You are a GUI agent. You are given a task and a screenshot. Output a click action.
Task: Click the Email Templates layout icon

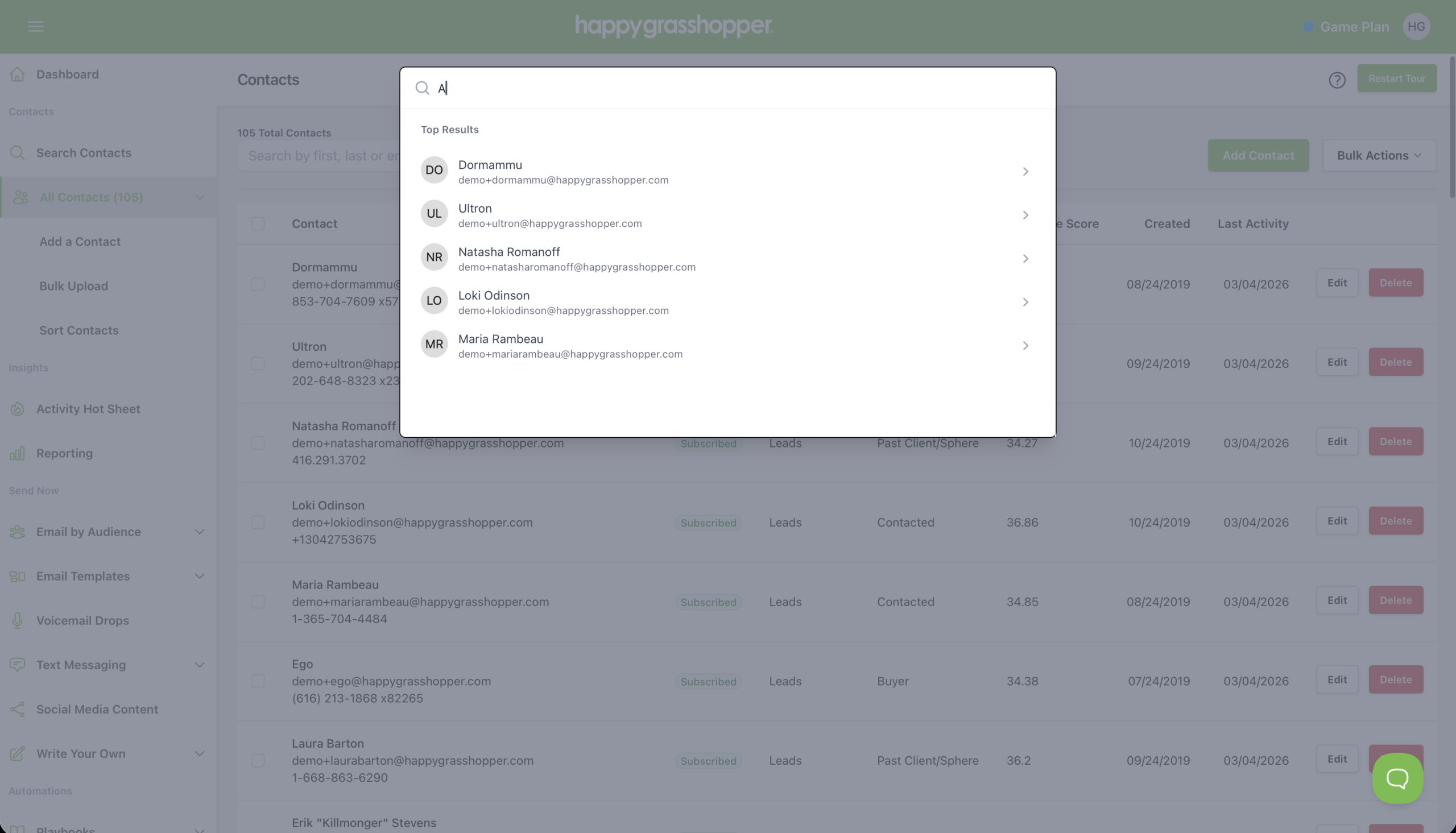17,576
